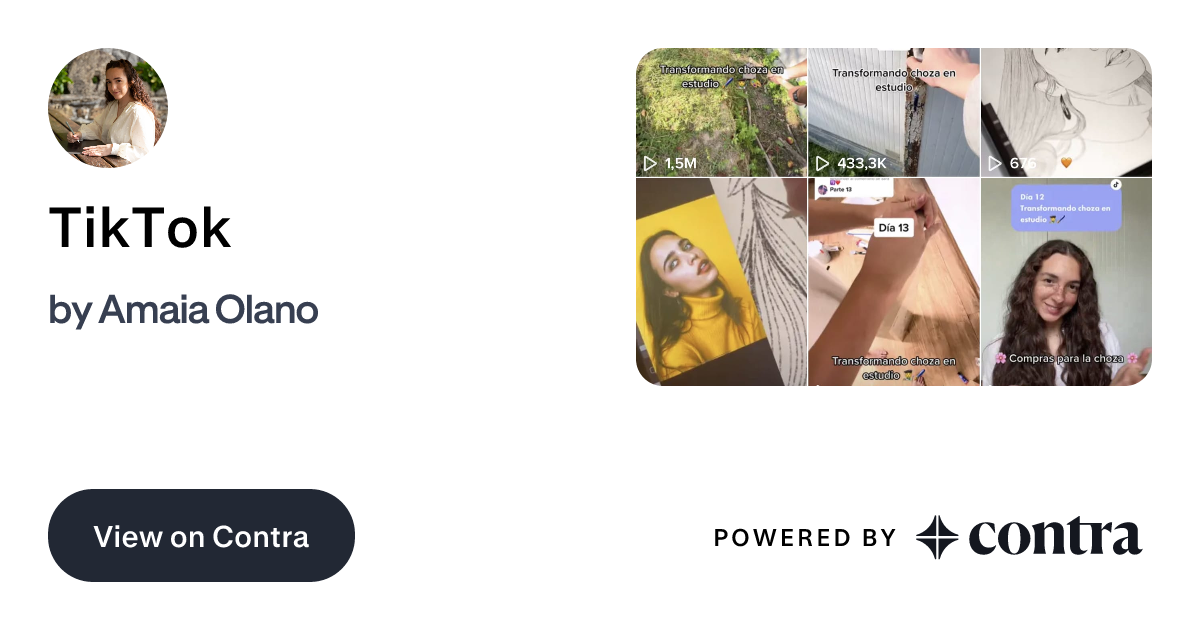Open Amaia Olano's round profile photo

[108, 108]
